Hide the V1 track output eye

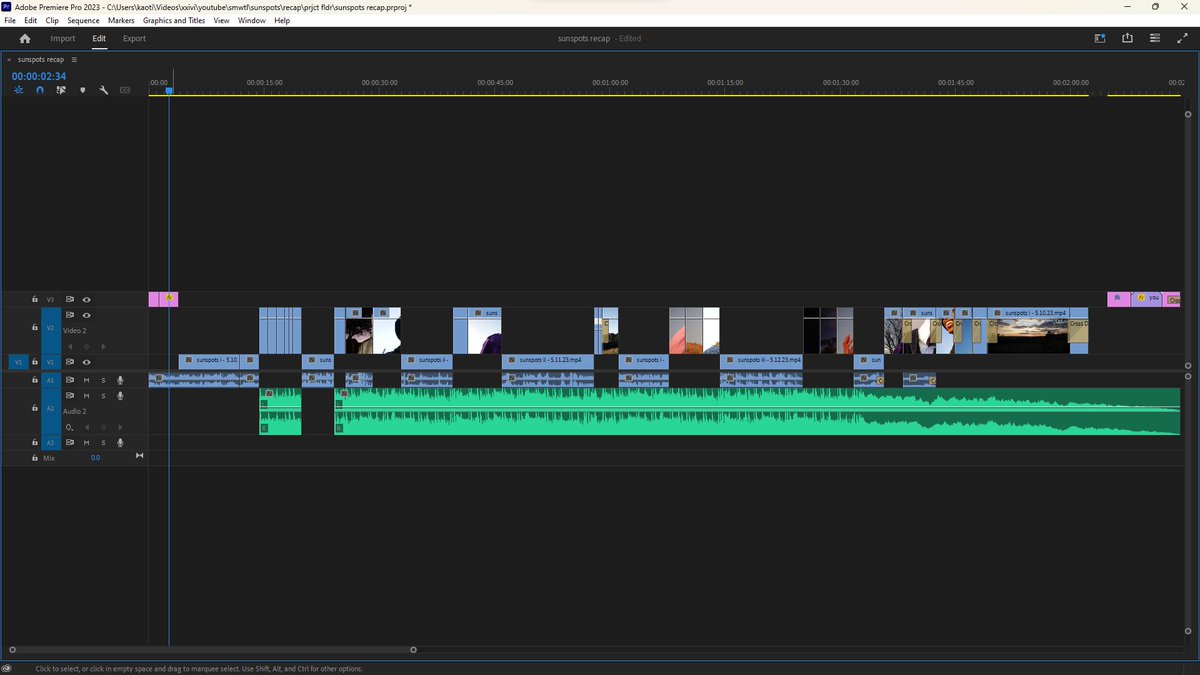(87, 362)
